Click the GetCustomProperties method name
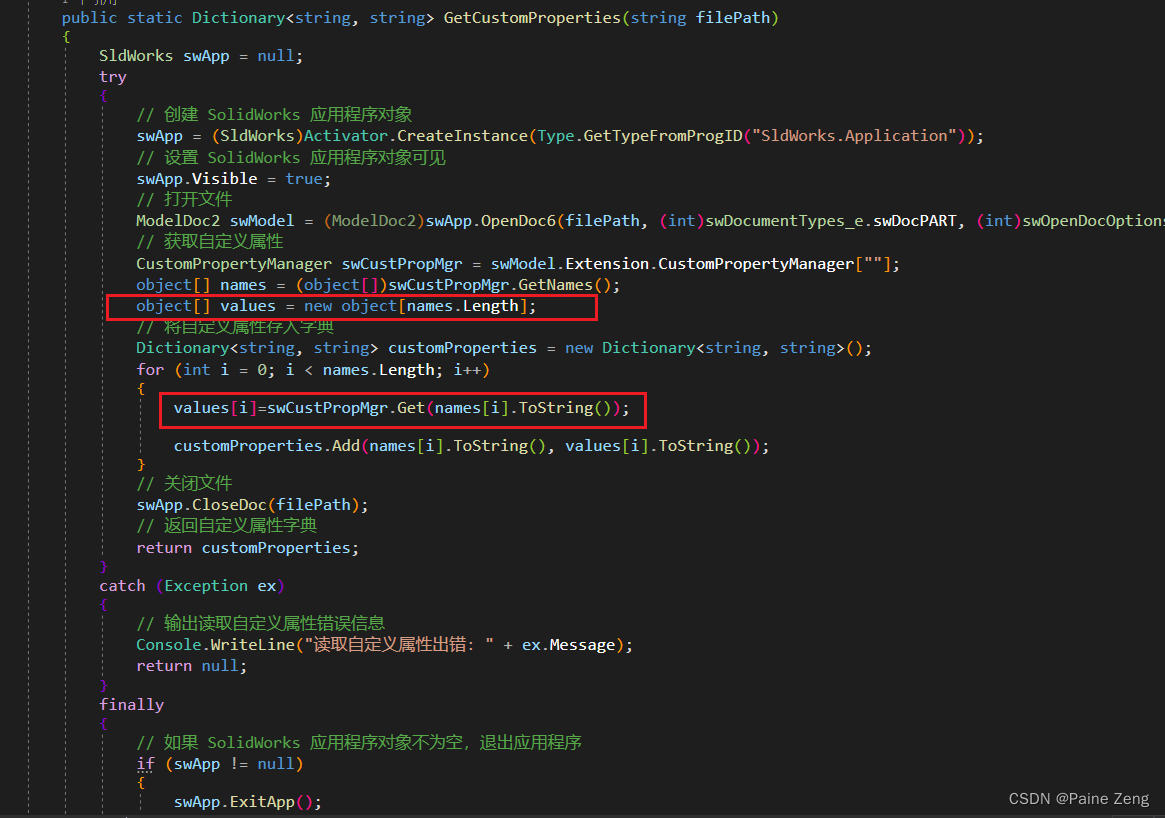Image resolution: width=1165 pixels, height=818 pixels. coord(532,18)
